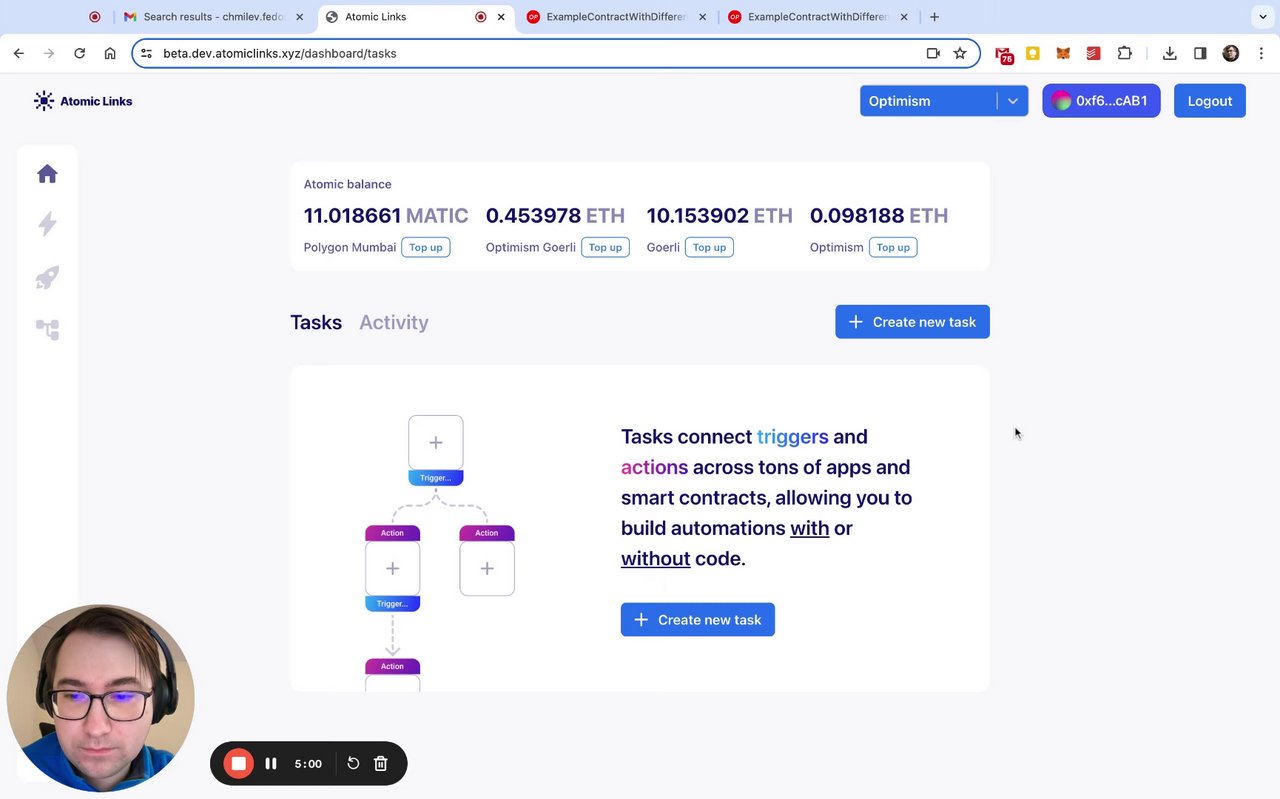Open the browser Downloads icon

coord(1169,53)
